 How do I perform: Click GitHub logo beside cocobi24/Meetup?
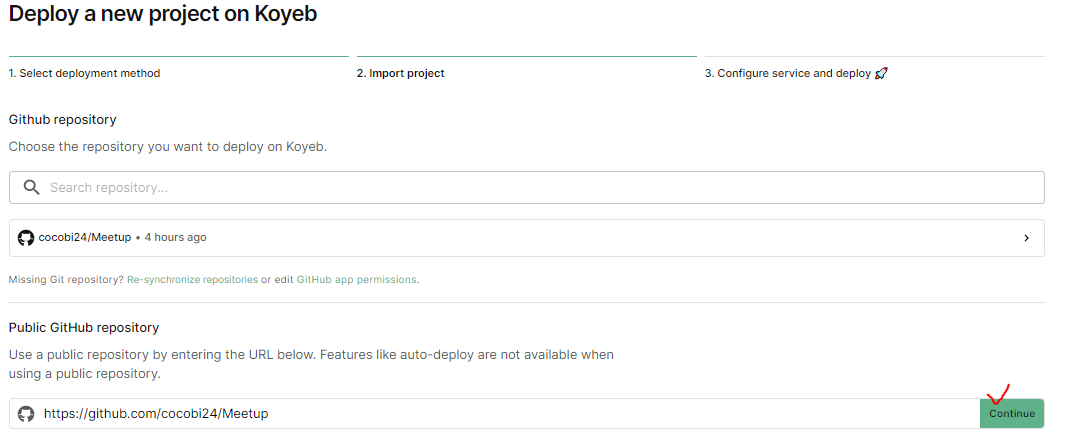point(26,238)
